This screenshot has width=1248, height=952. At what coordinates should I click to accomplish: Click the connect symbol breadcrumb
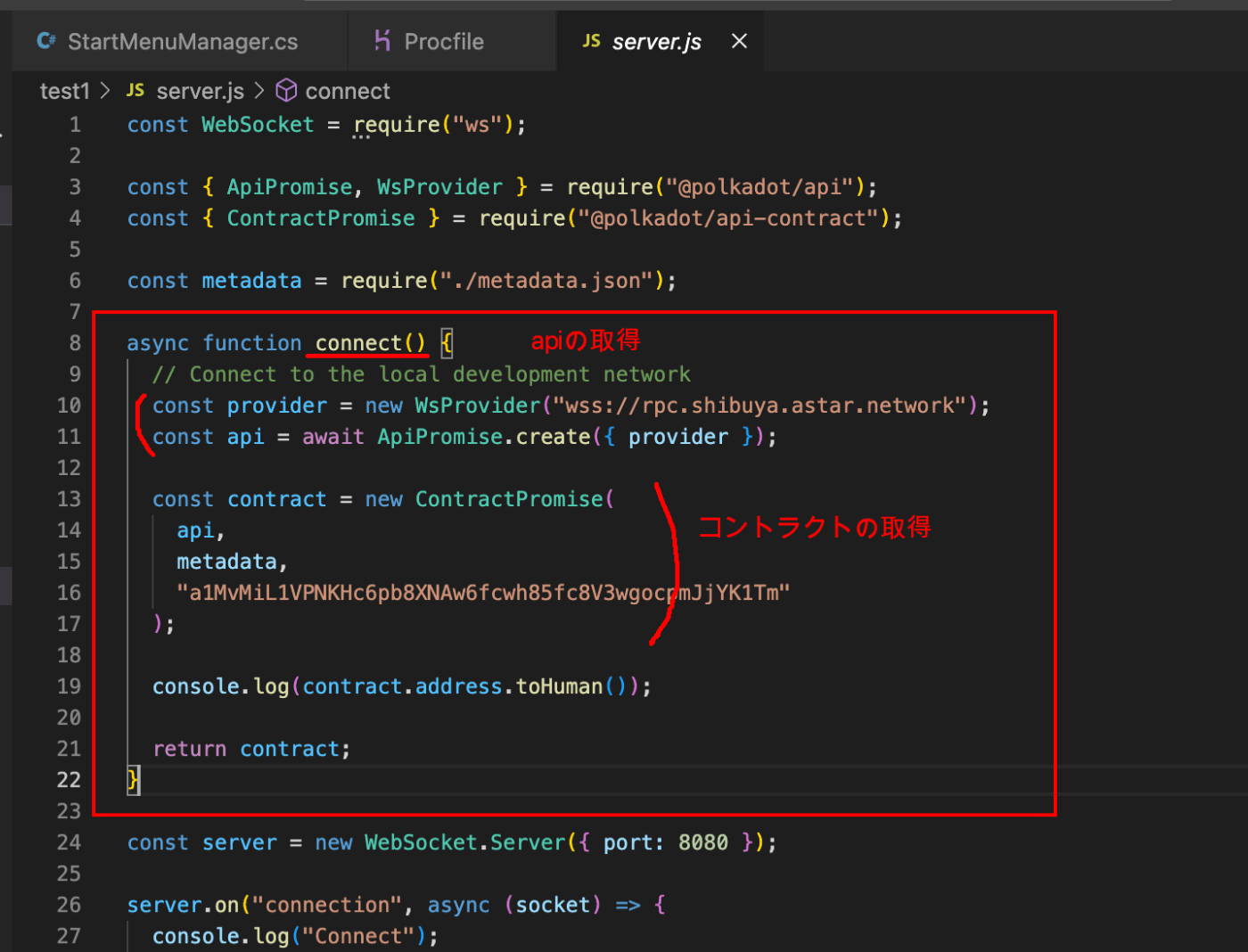348,91
